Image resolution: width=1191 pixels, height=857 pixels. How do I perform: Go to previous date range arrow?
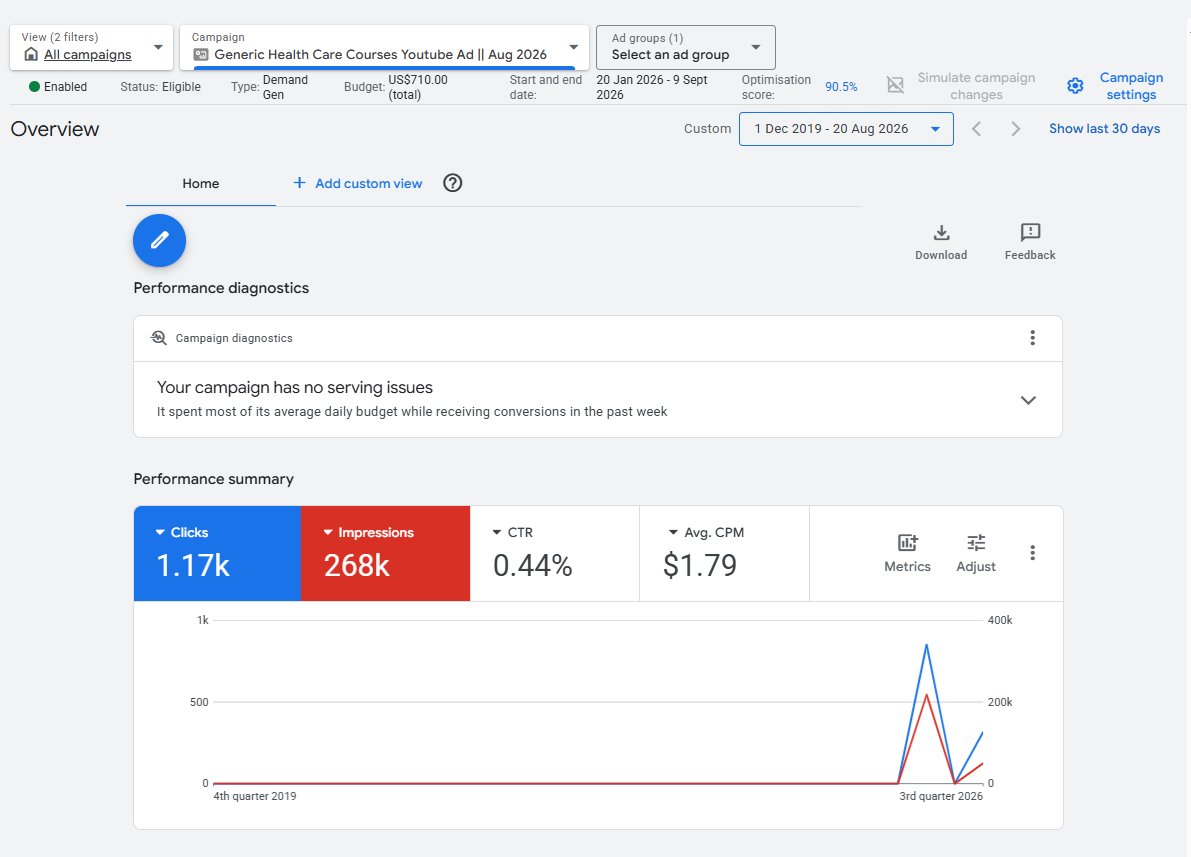pyautogui.click(x=977, y=129)
